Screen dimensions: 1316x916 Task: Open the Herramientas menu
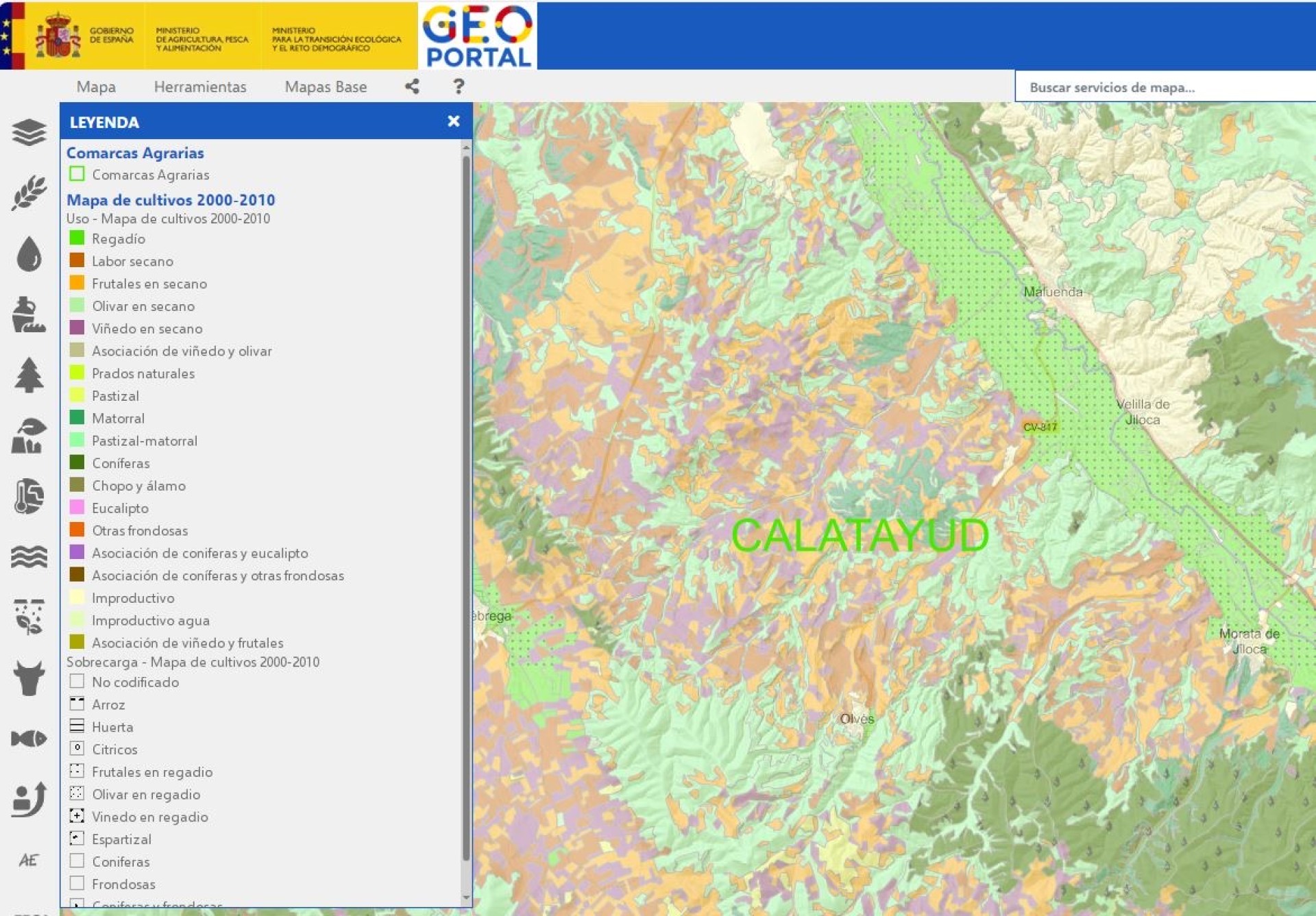200,87
